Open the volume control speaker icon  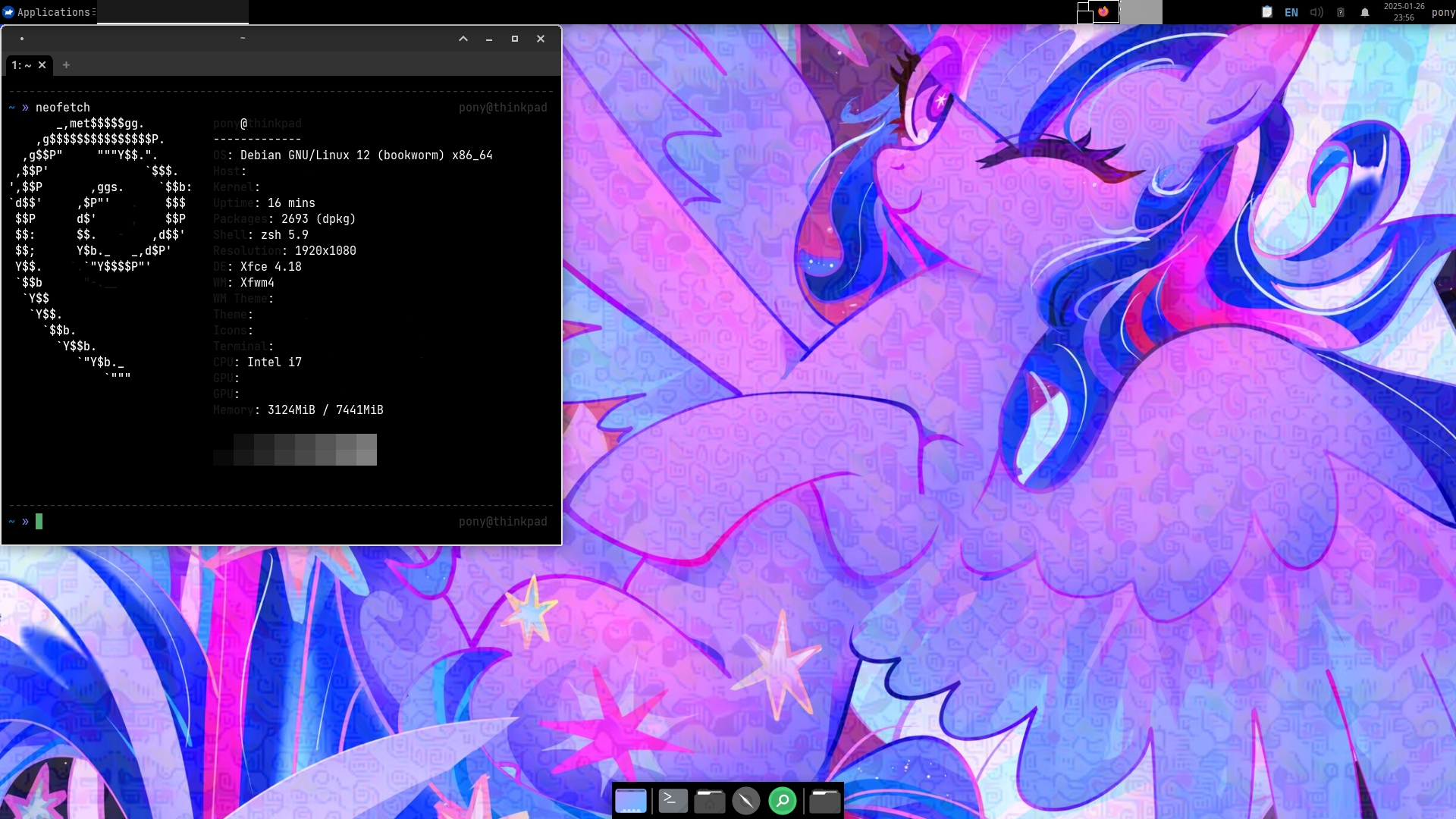point(1316,12)
